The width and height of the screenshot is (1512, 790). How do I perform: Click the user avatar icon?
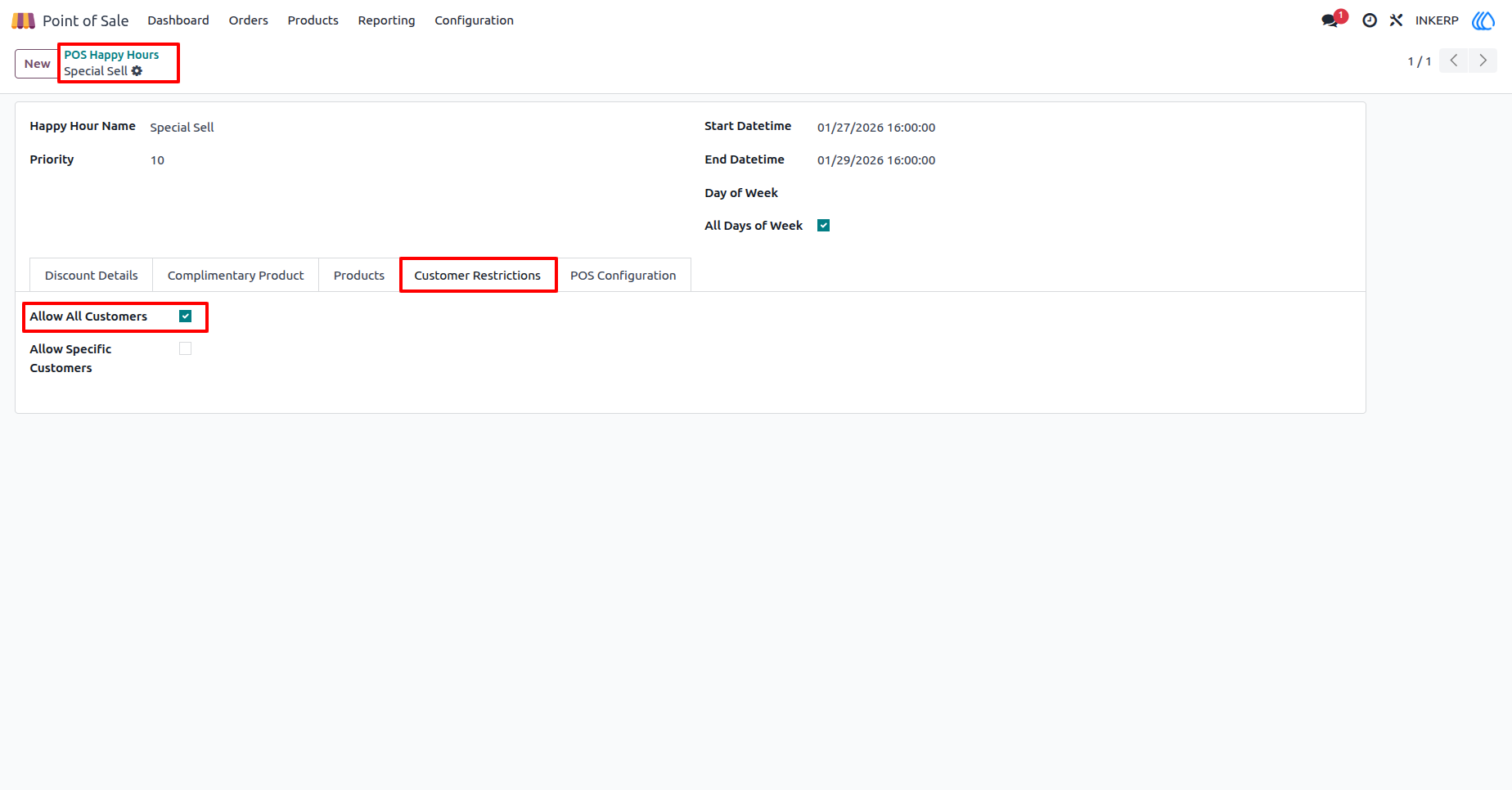pos(1483,20)
